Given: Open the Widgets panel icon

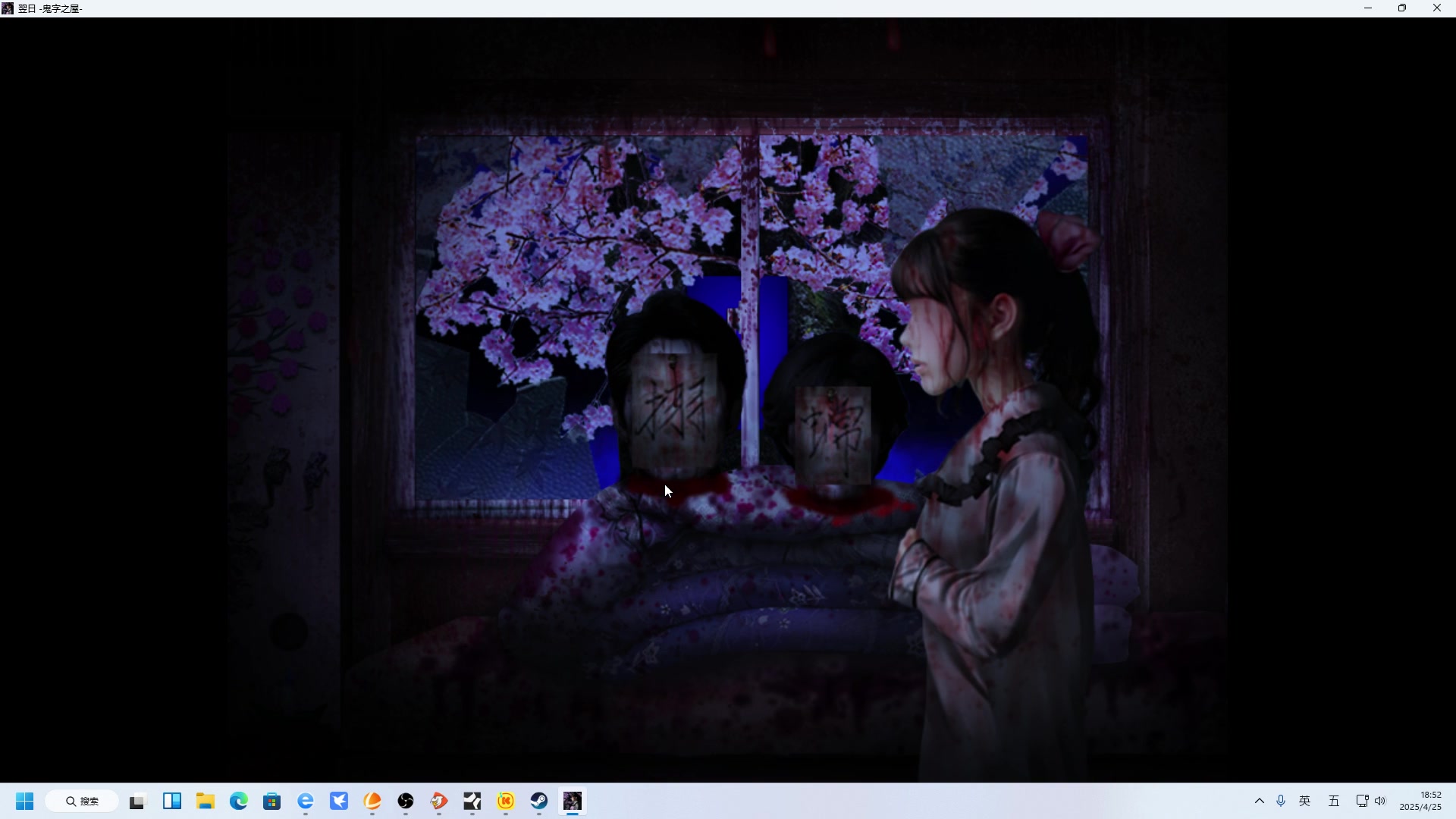Looking at the screenshot, I should (172, 802).
